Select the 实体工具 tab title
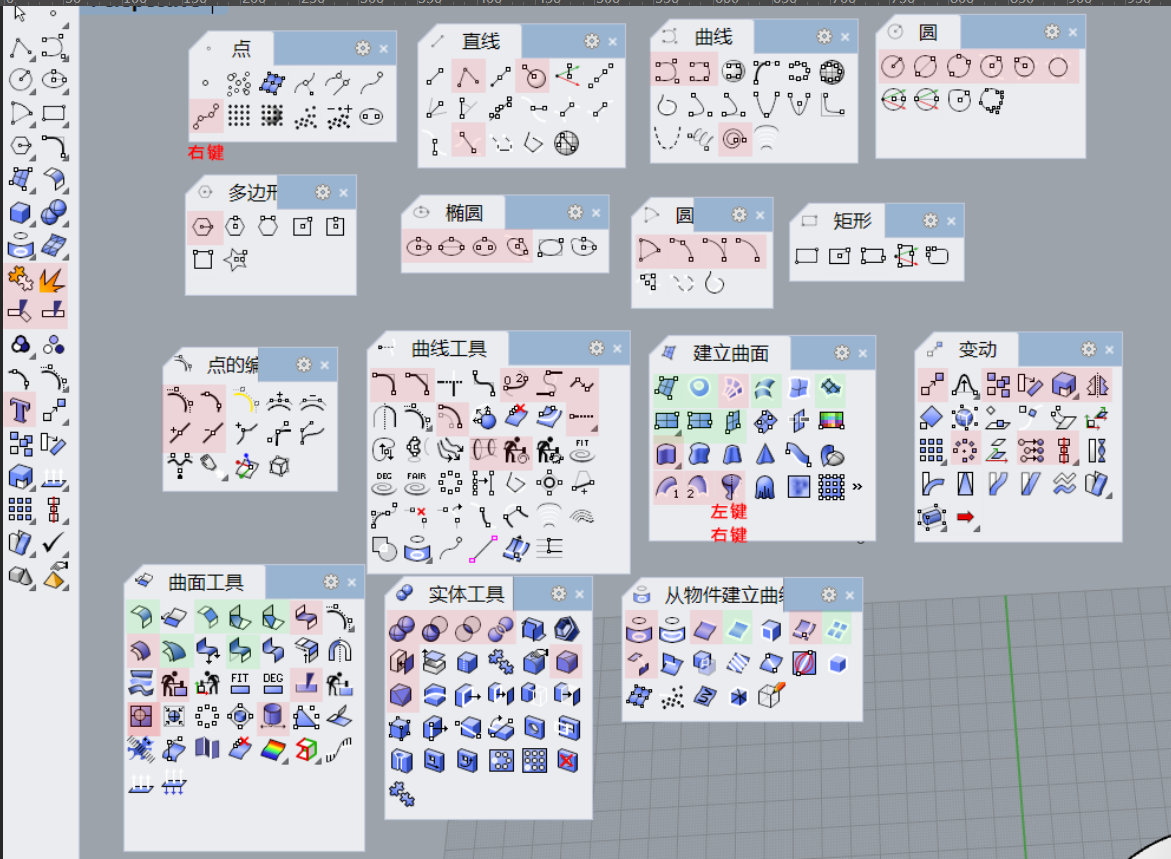This screenshot has width=1171, height=859. [466, 595]
